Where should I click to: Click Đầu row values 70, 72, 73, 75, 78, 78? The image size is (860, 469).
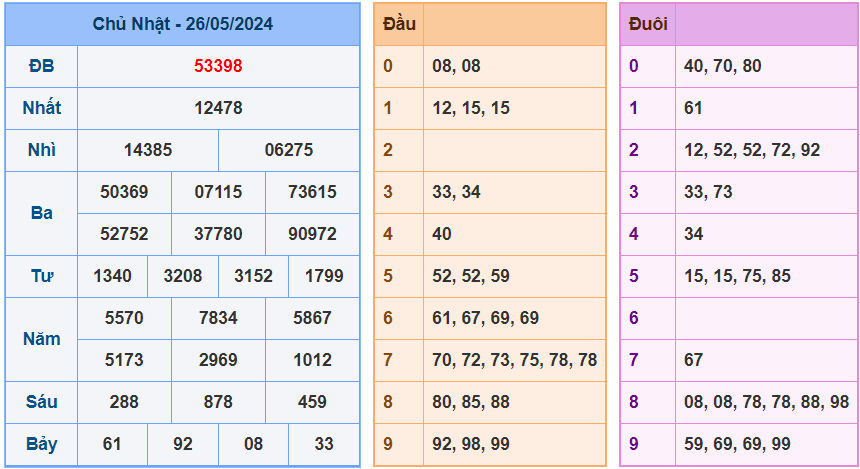pos(514,360)
